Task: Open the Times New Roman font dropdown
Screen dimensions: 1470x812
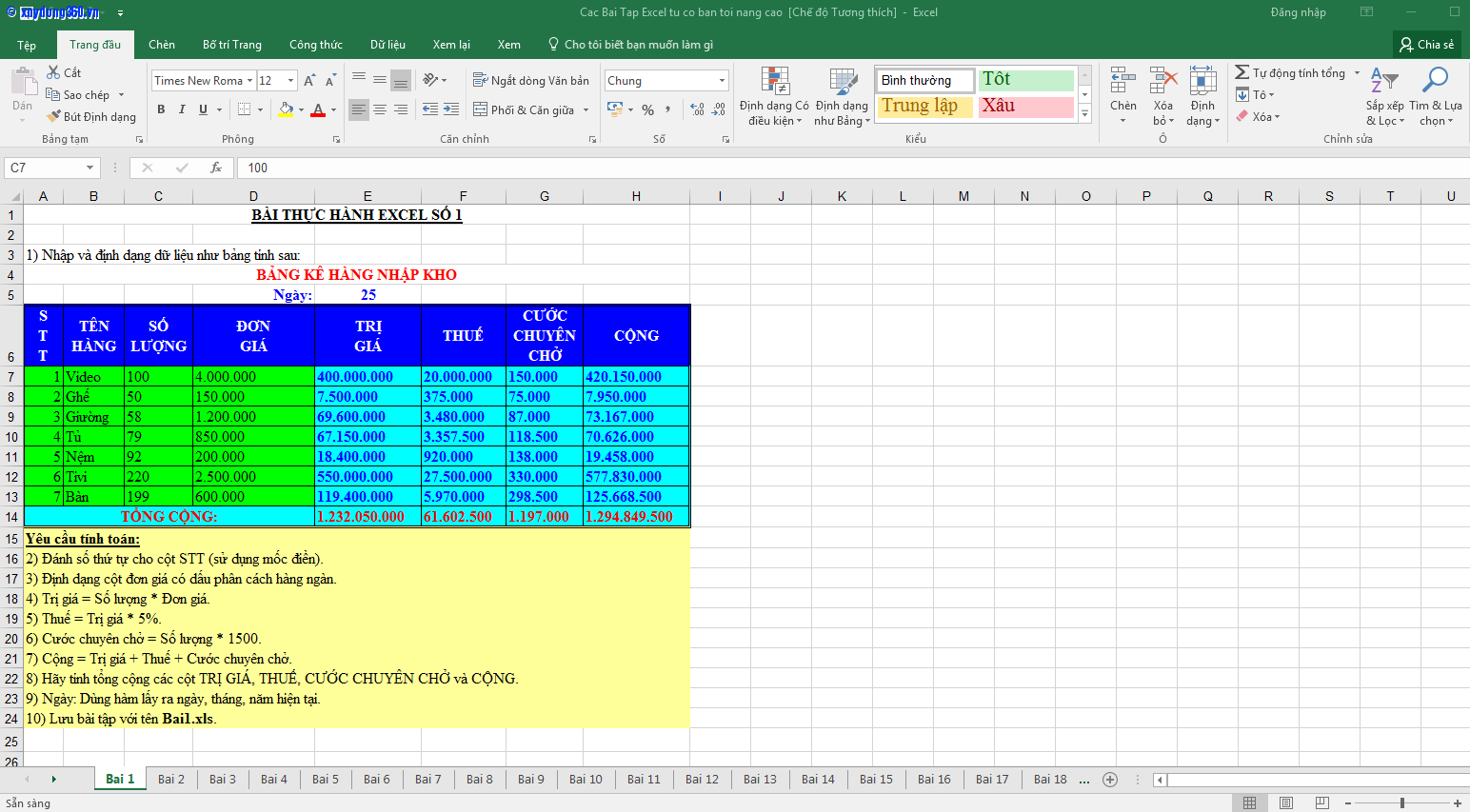Action: pyautogui.click(x=250, y=81)
